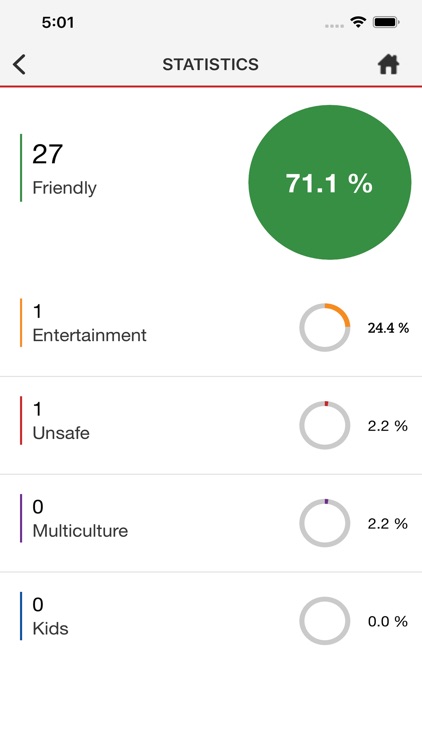This screenshot has height=750, width=422.
Task: Tap the red Unsafe ring chart
Action: point(325,425)
